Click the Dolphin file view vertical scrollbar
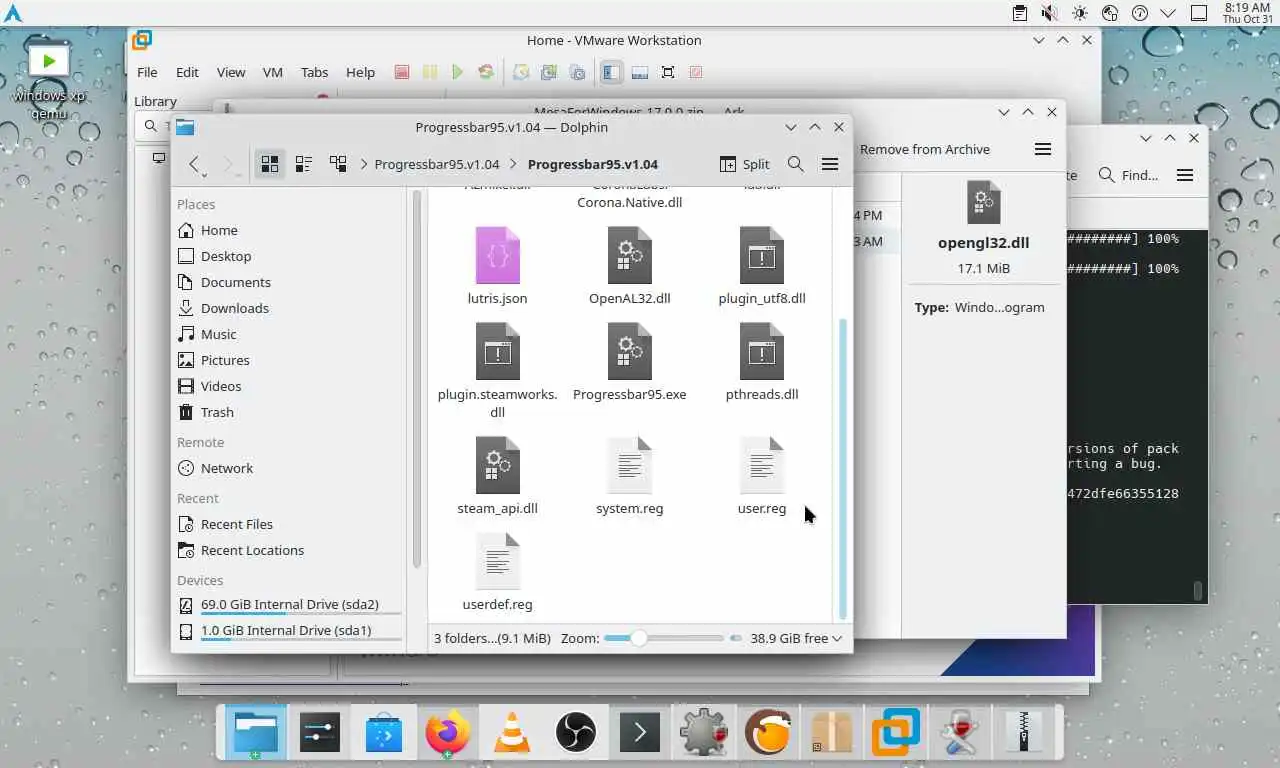This screenshot has height=768, width=1280. tap(843, 470)
